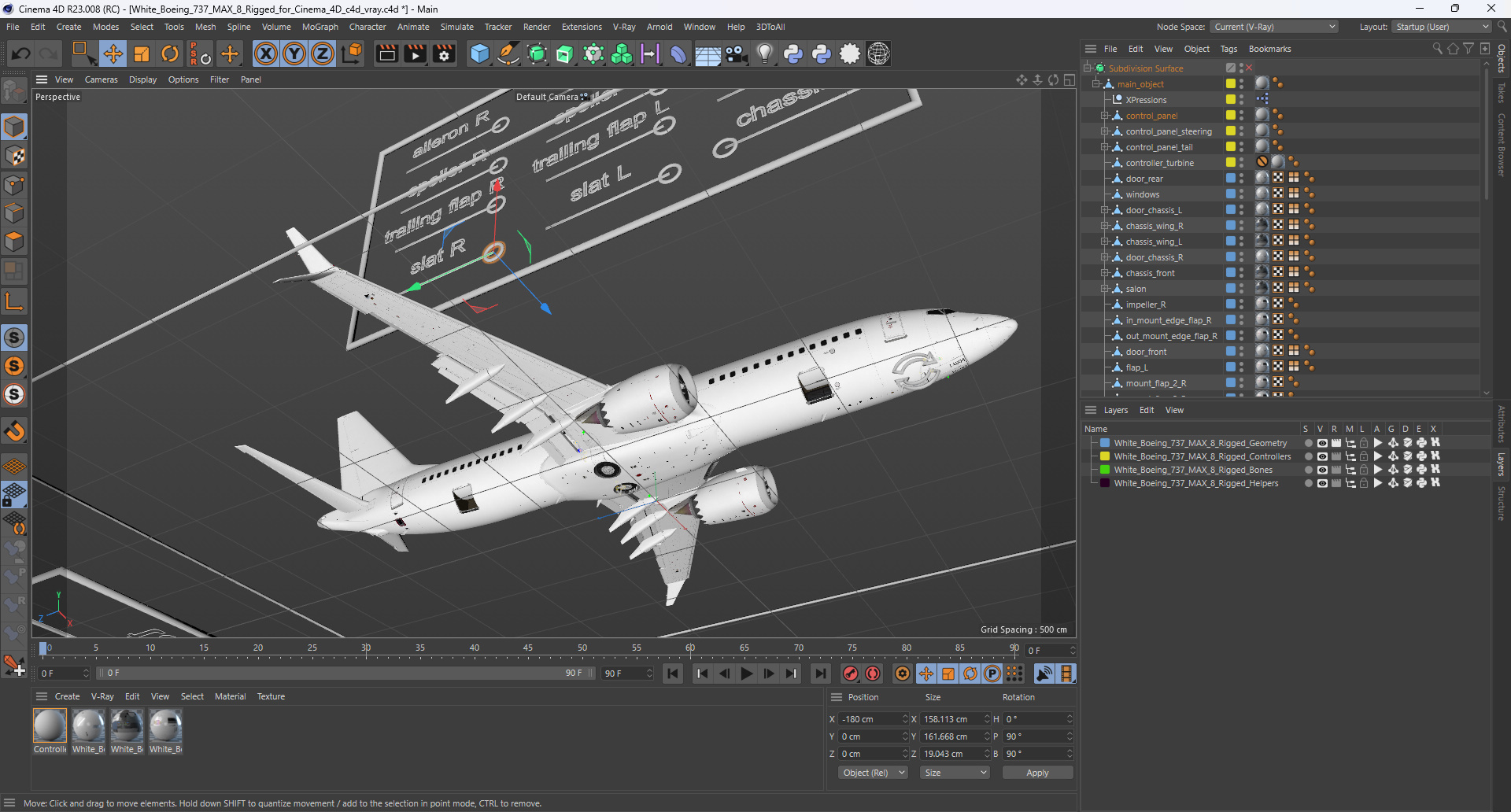Expand the control_panel object

coord(1105,116)
